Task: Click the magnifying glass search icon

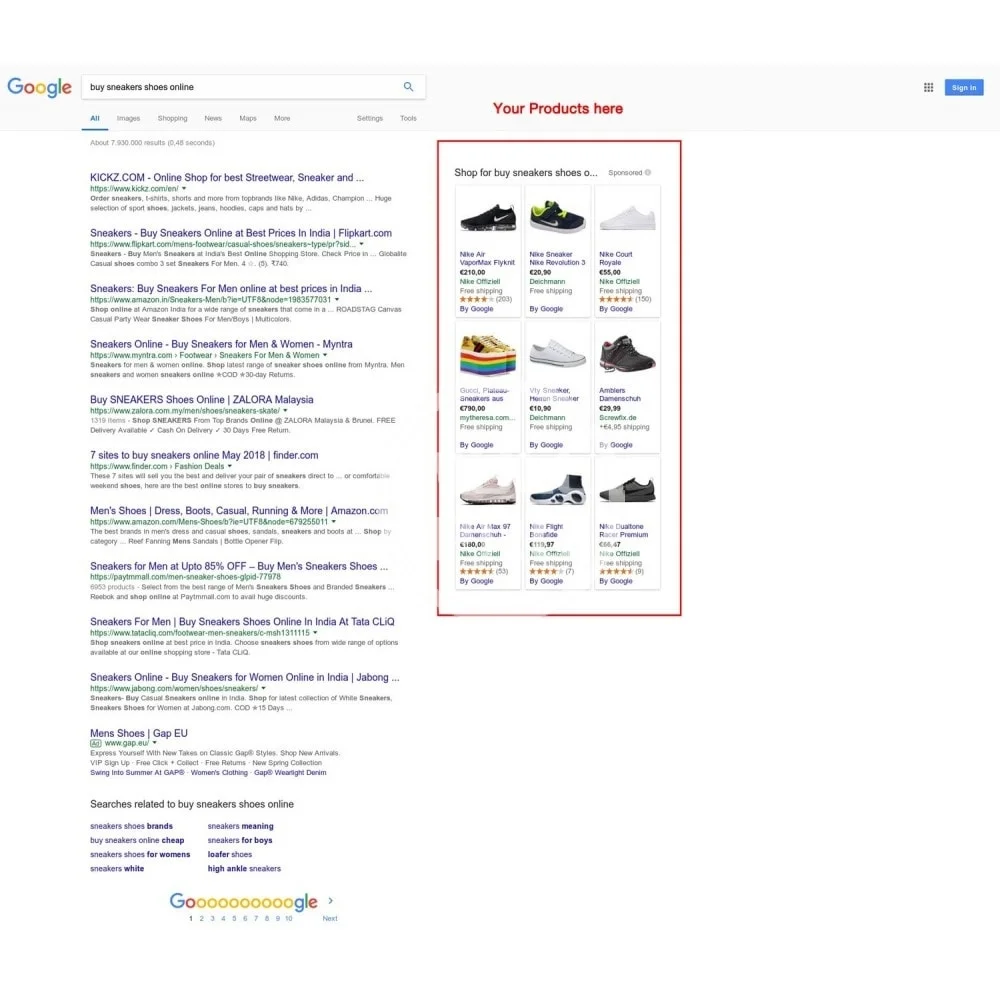Action: click(x=408, y=87)
